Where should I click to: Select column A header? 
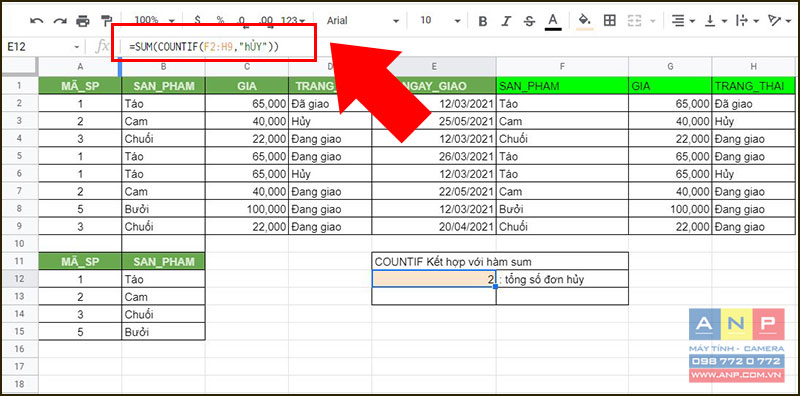(80, 67)
